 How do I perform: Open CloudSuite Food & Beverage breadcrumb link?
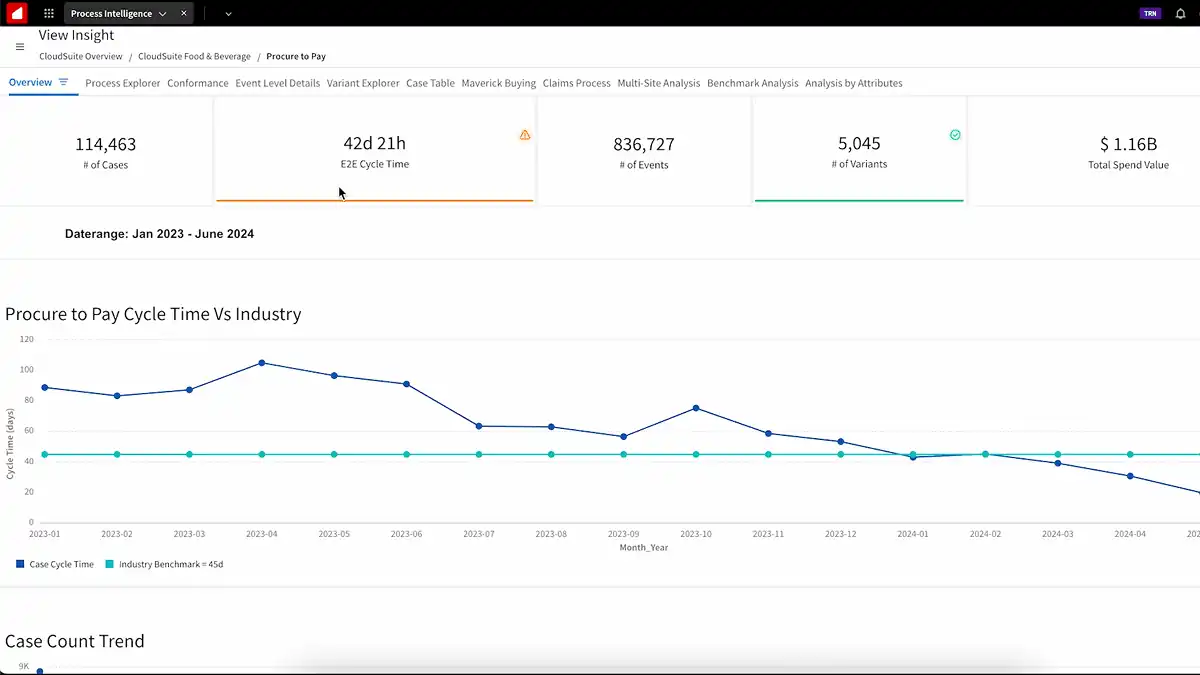tap(194, 56)
